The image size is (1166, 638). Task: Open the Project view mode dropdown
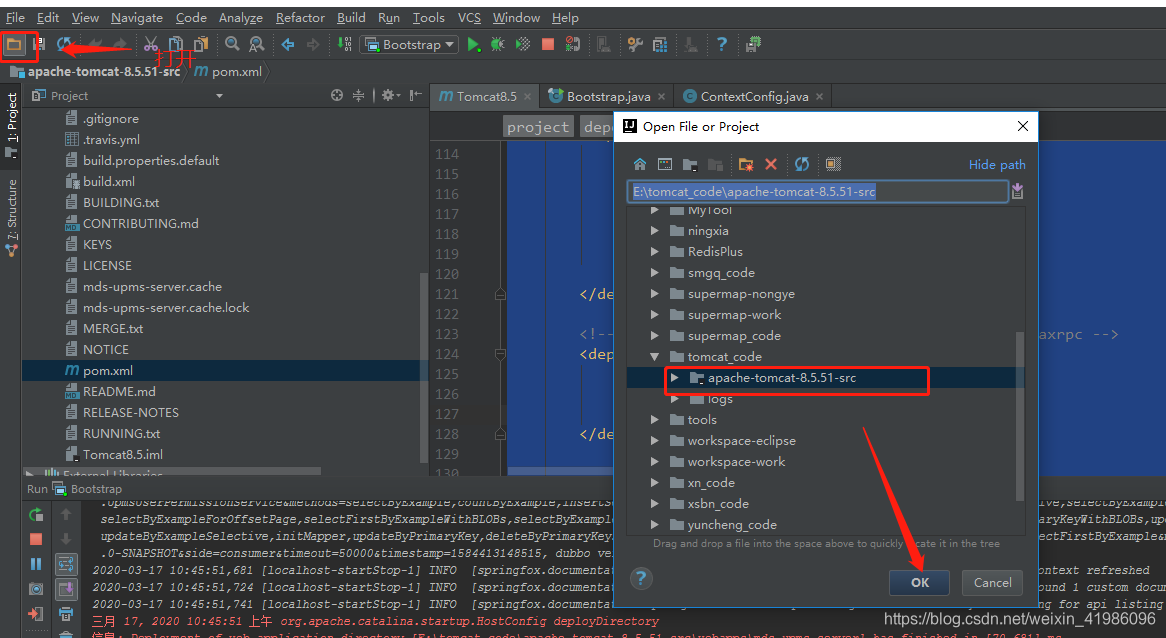(219, 96)
